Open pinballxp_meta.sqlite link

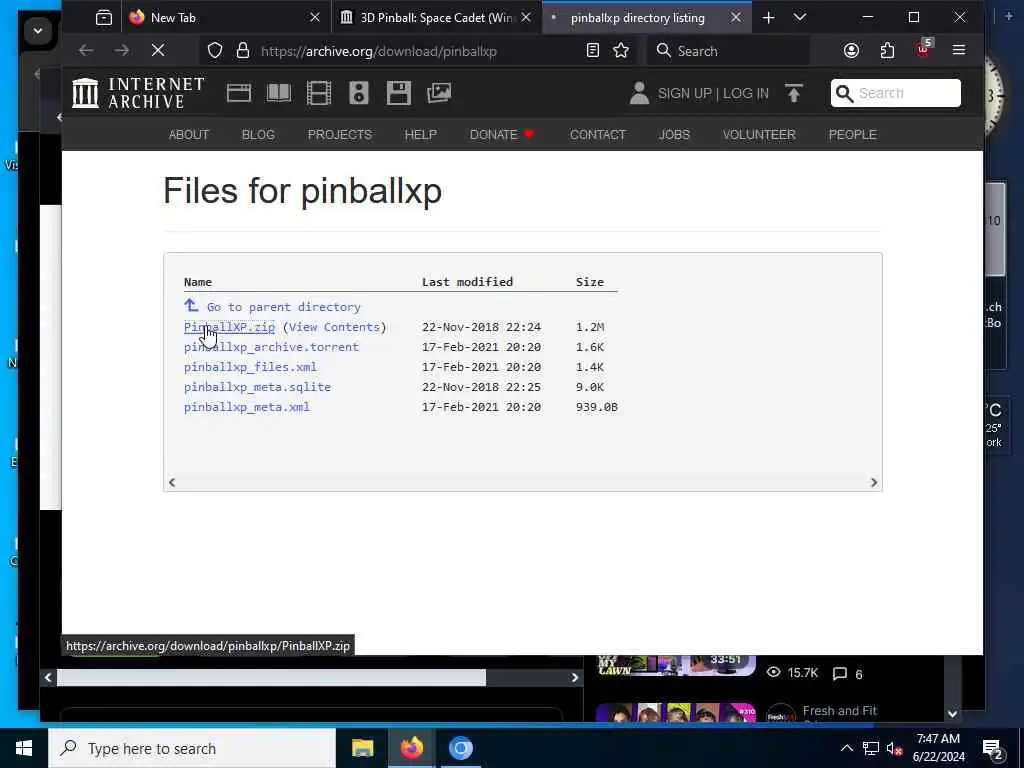[257, 387]
